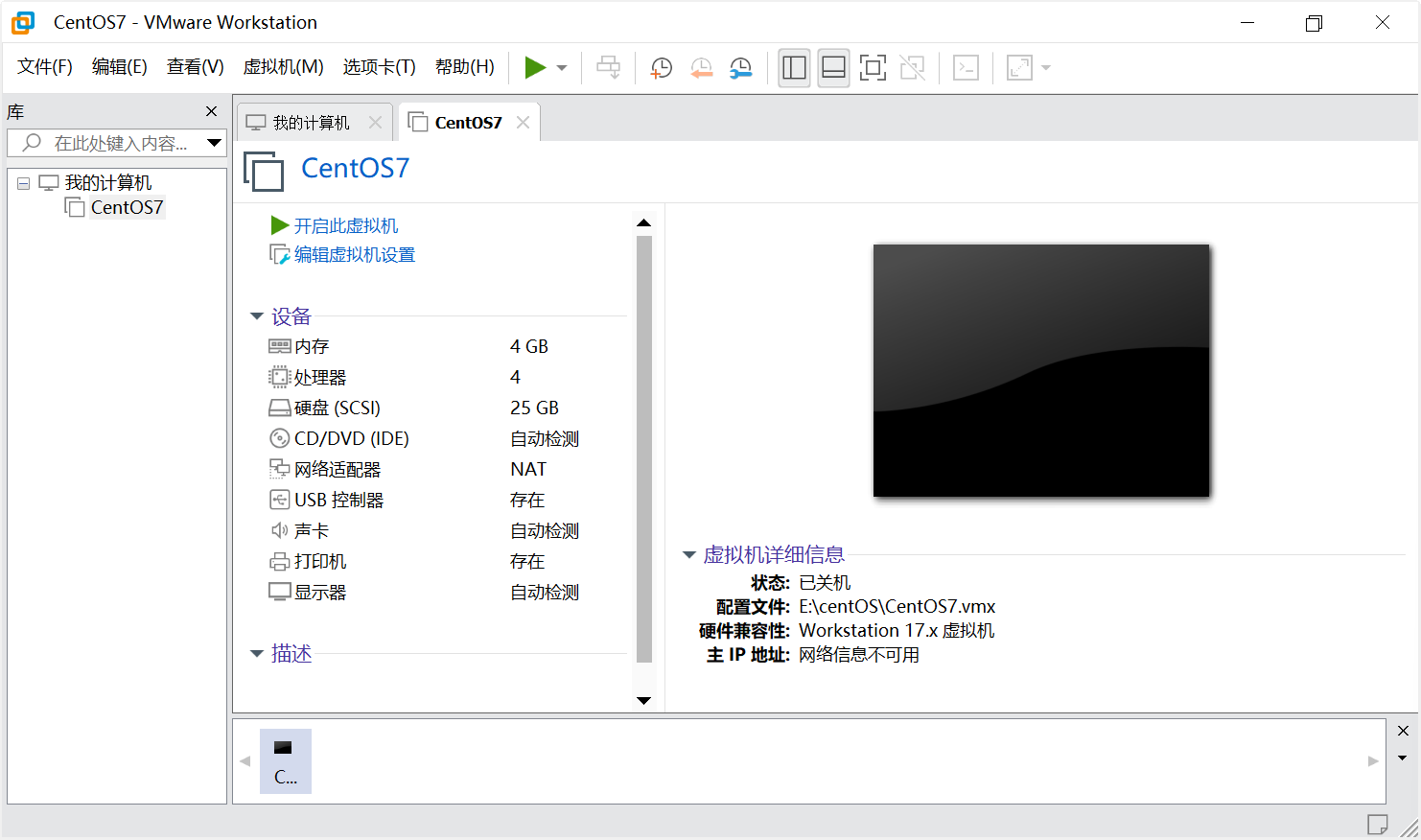Viewport: 1421px width, 840px height.
Task: Click the USB 控制器 device row
Action: click(x=447, y=500)
